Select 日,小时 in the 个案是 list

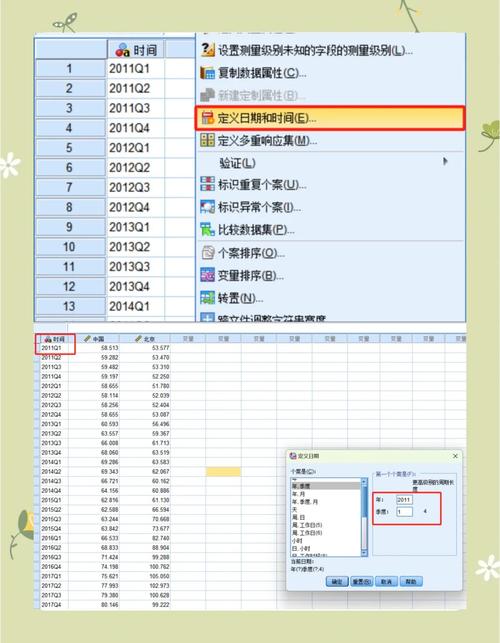click(326, 548)
